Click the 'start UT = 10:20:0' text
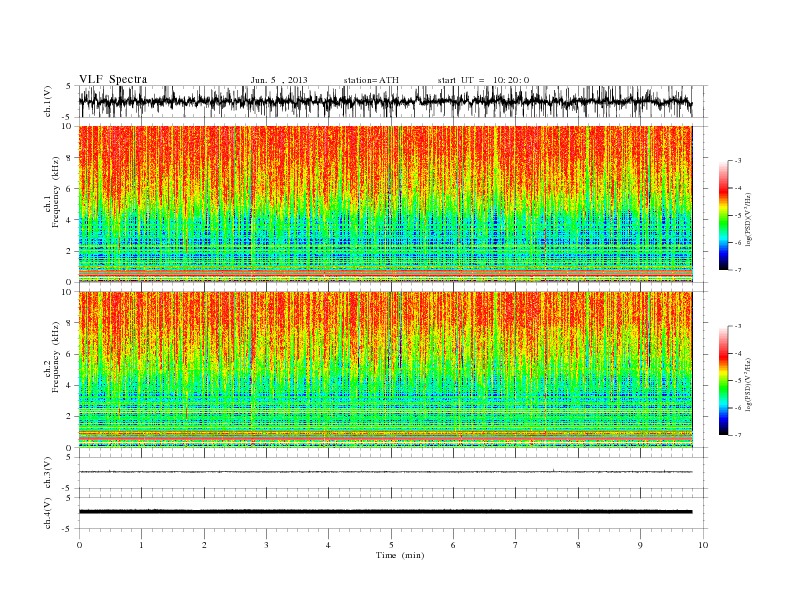This screenshot has height=612, width=792. (x=483, y=80)
